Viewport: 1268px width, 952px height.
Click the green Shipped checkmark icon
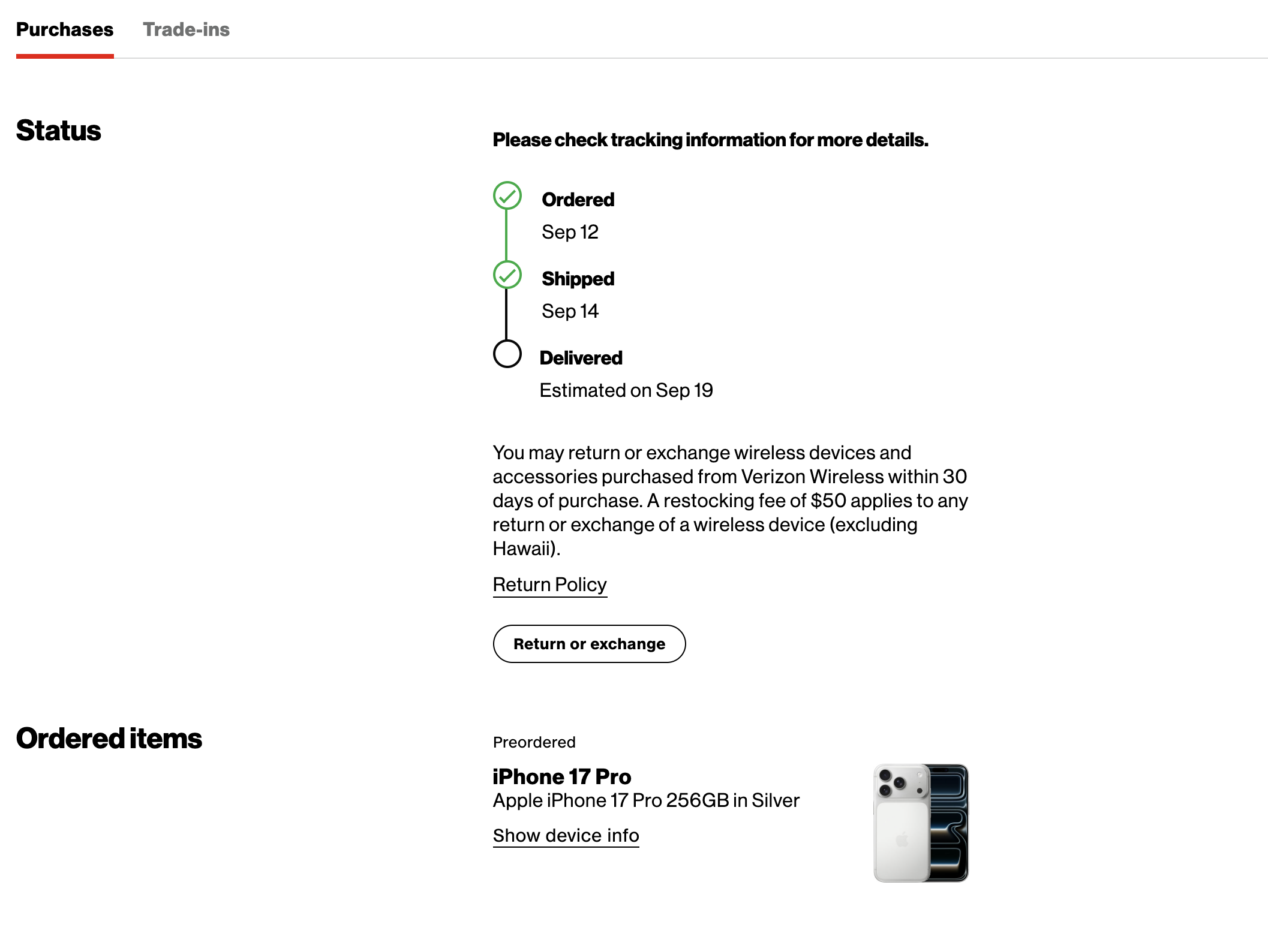coord(507,275)
